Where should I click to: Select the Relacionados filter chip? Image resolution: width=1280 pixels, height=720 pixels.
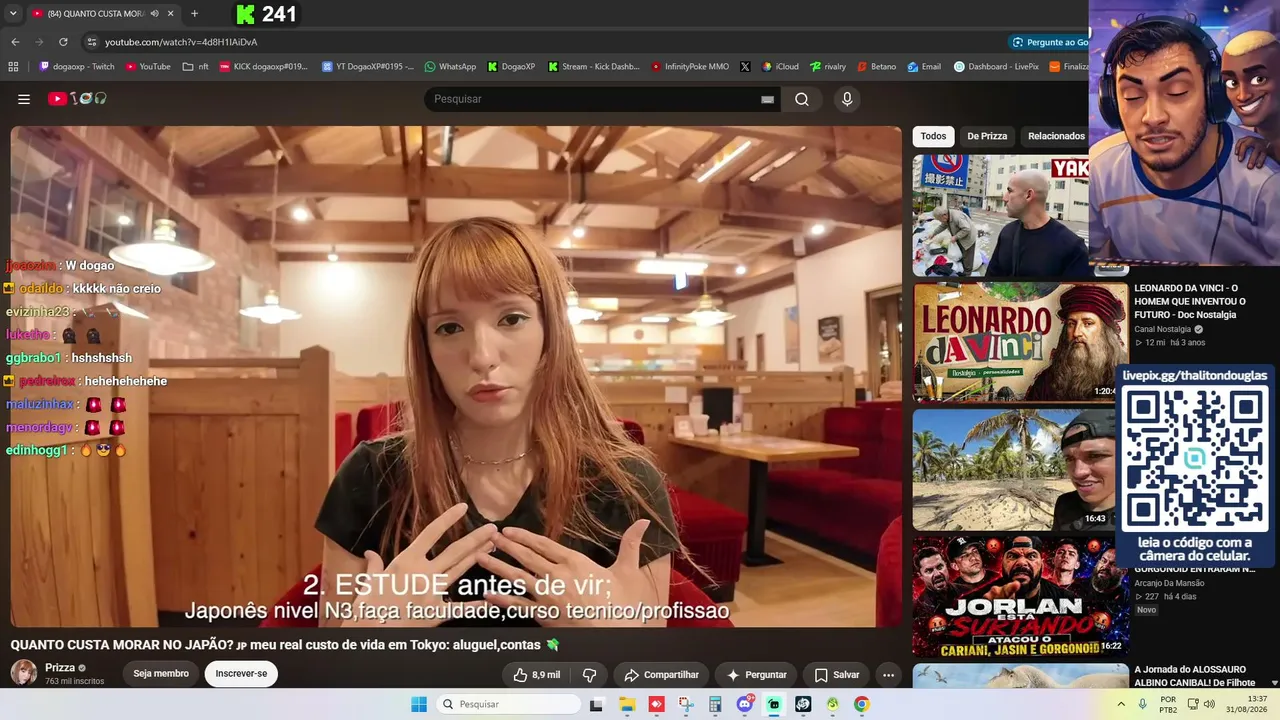click(x=1056, y=136)
